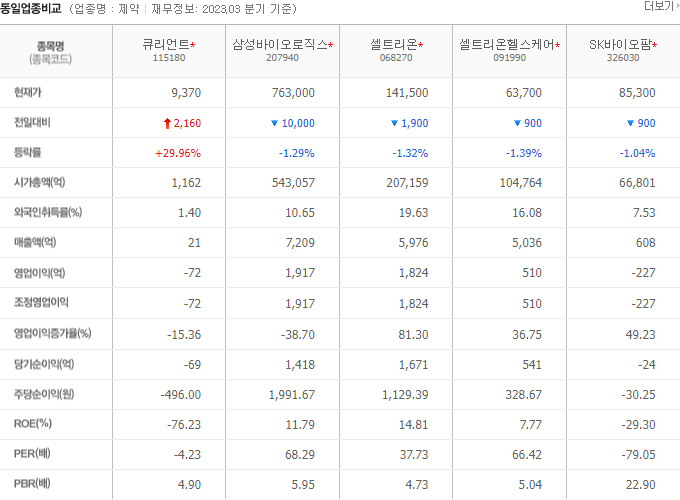Viewport: 680px width, 500px height.
Task: Click the -1.32% change rate
Action: point(410,153)
